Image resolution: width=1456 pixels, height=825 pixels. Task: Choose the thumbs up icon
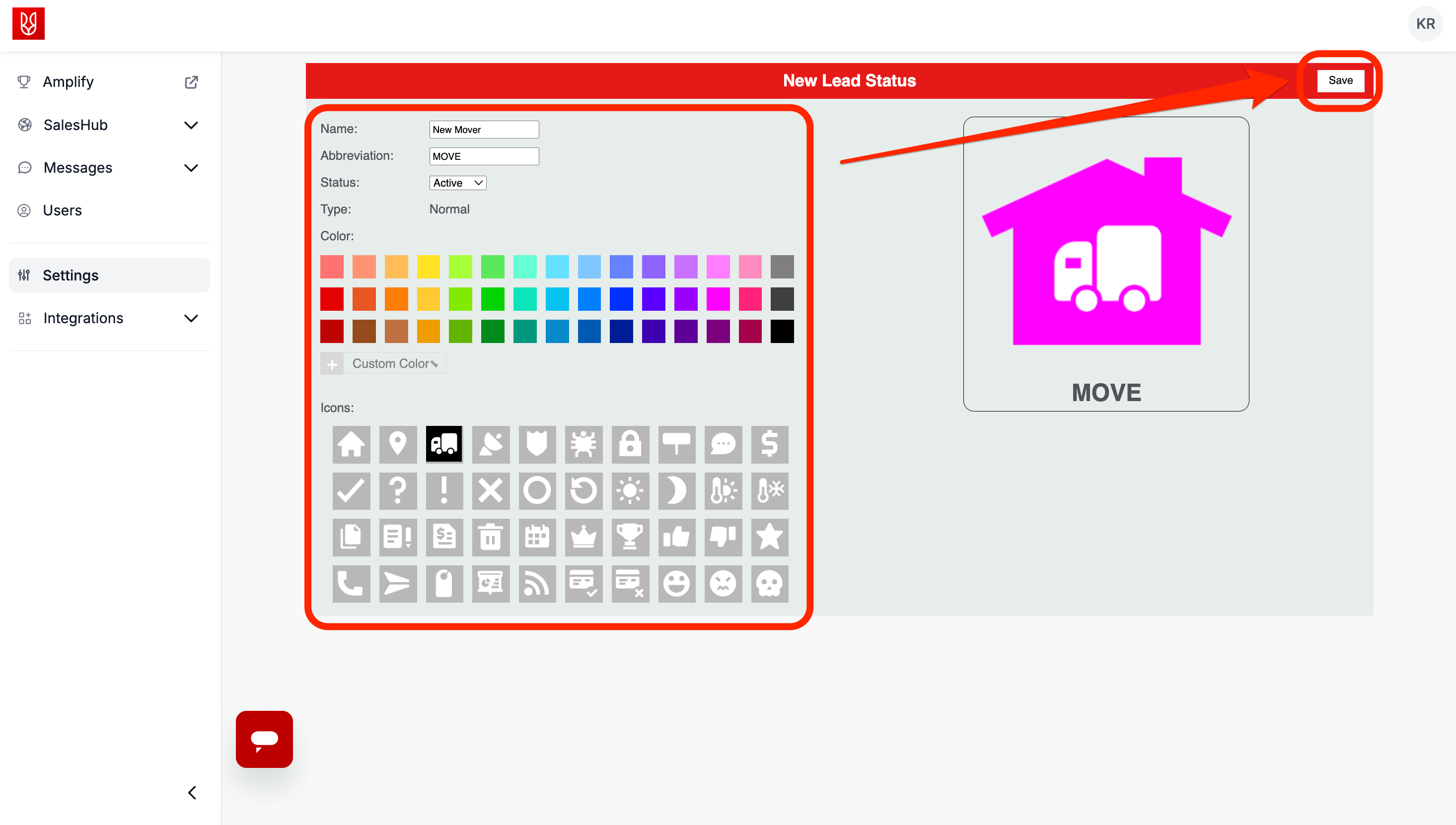(676, 537)
